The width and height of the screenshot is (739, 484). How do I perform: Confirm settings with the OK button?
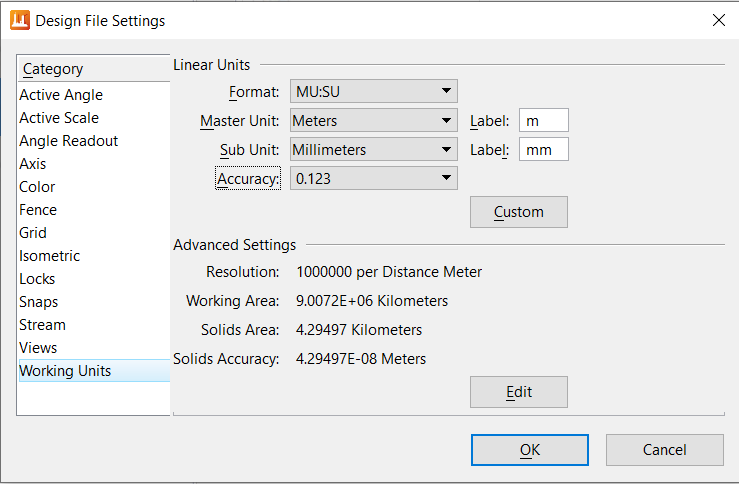[x=530, y=450]
